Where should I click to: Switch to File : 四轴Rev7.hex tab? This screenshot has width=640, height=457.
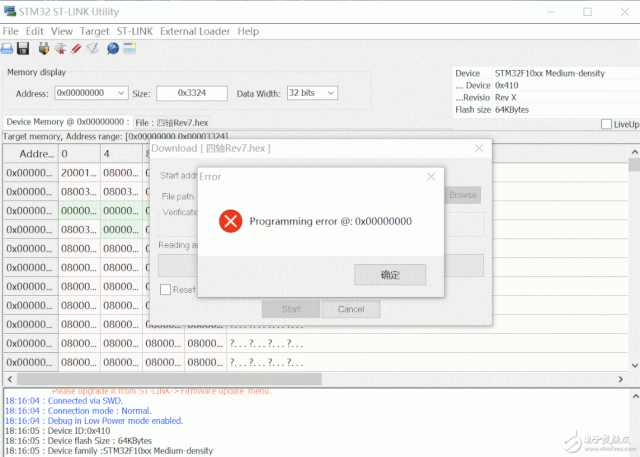click(172, 123)
